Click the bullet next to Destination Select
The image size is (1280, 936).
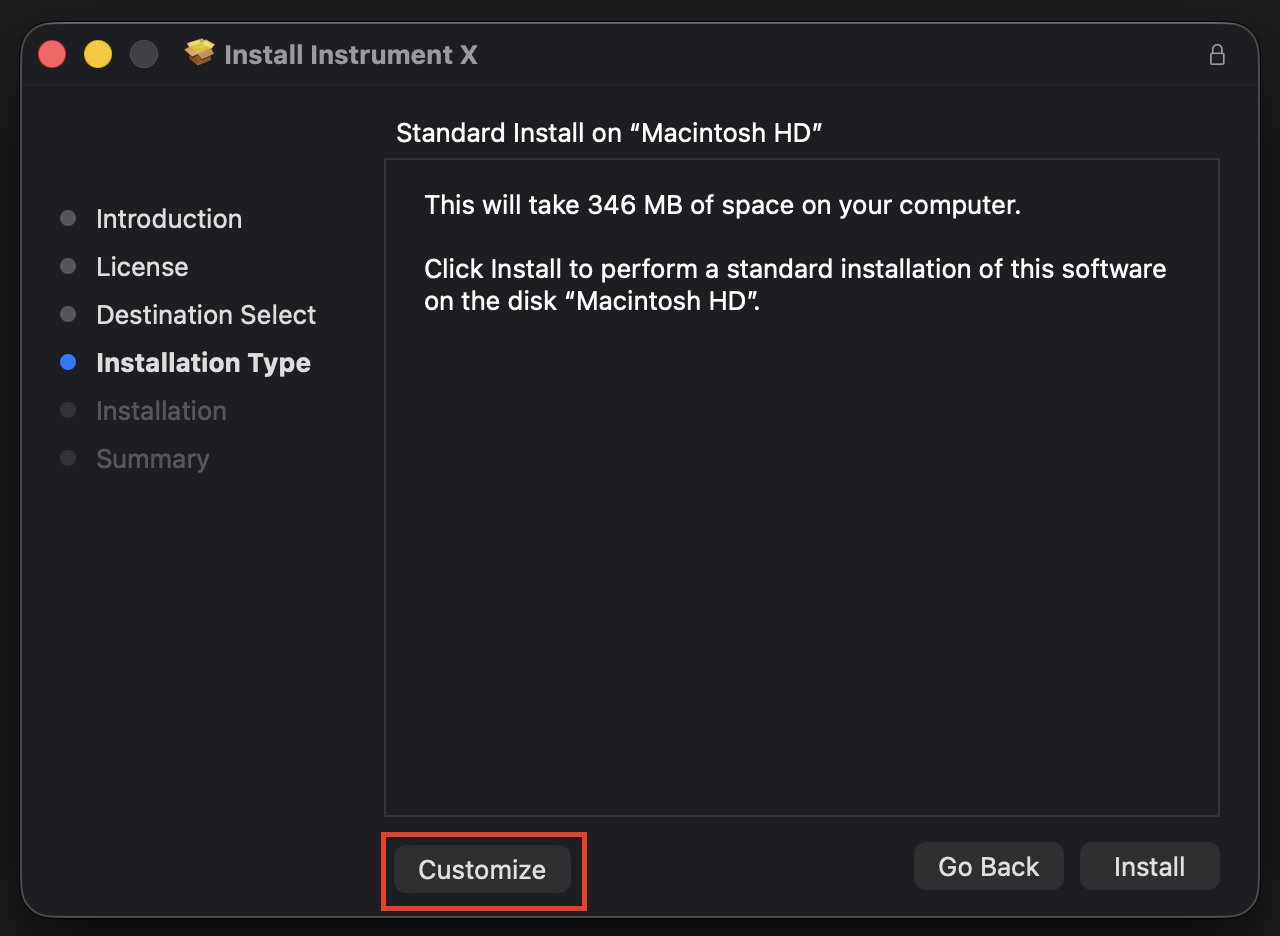point(68,314)
